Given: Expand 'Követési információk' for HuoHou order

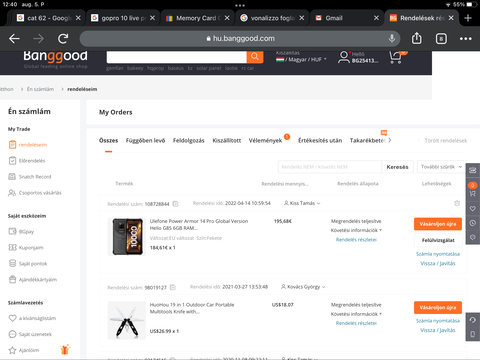Looking at the screenshot, I should coord(356,314).
